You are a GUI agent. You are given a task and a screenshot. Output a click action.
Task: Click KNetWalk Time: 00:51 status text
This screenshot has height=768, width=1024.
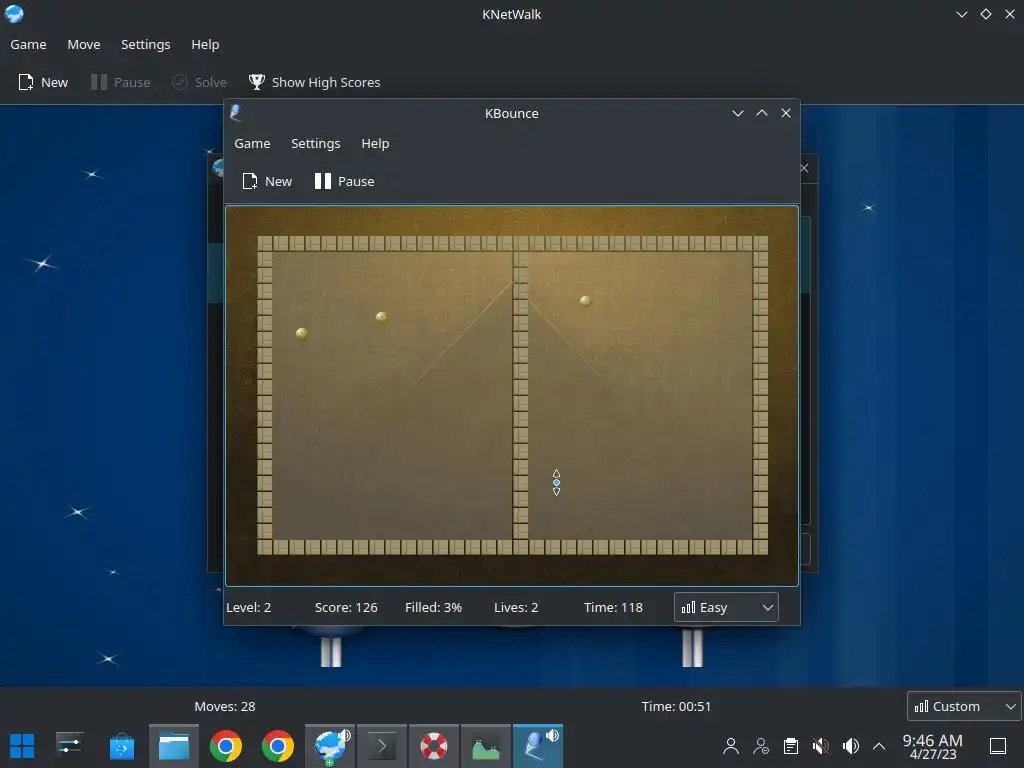(676, 706)
